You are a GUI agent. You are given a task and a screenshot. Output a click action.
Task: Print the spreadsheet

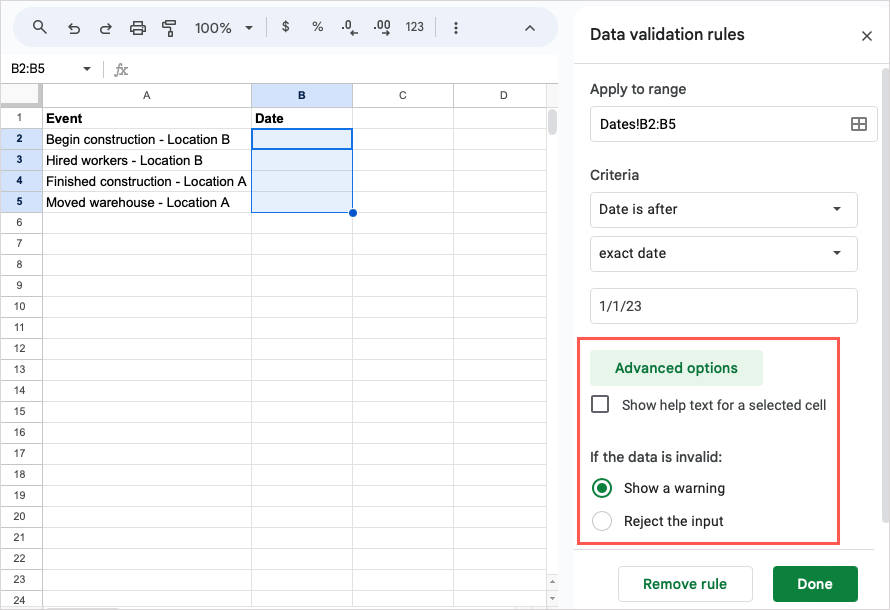[x=137, y=27]
